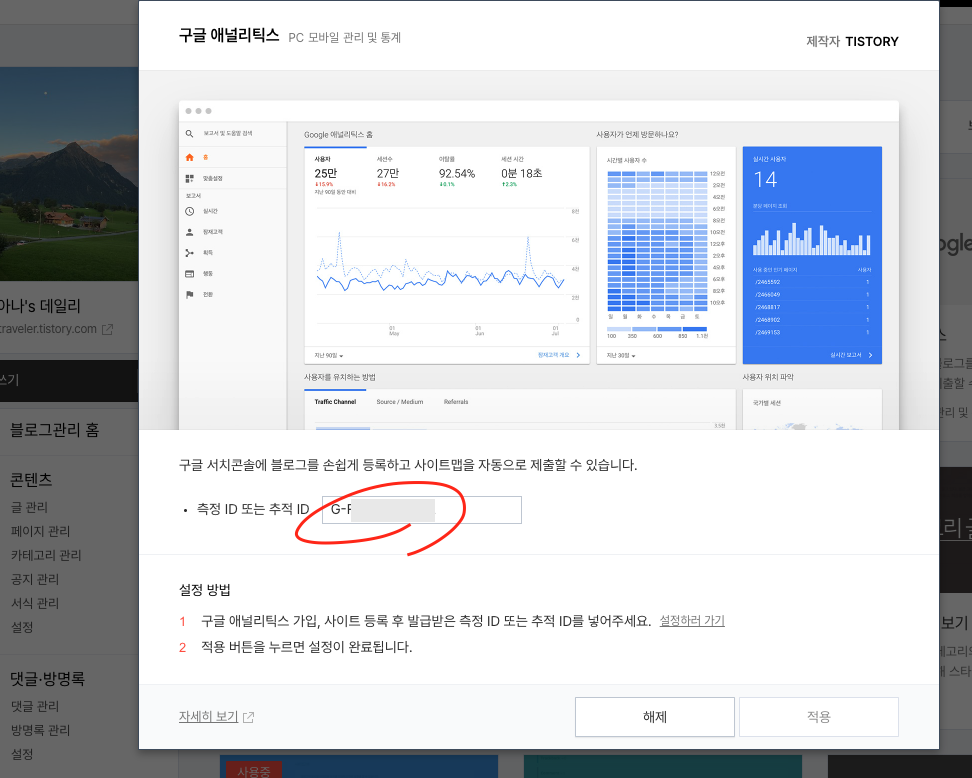Click the 제작자 TISTORY label
972x778 pixels.
(x=852, y=42)
